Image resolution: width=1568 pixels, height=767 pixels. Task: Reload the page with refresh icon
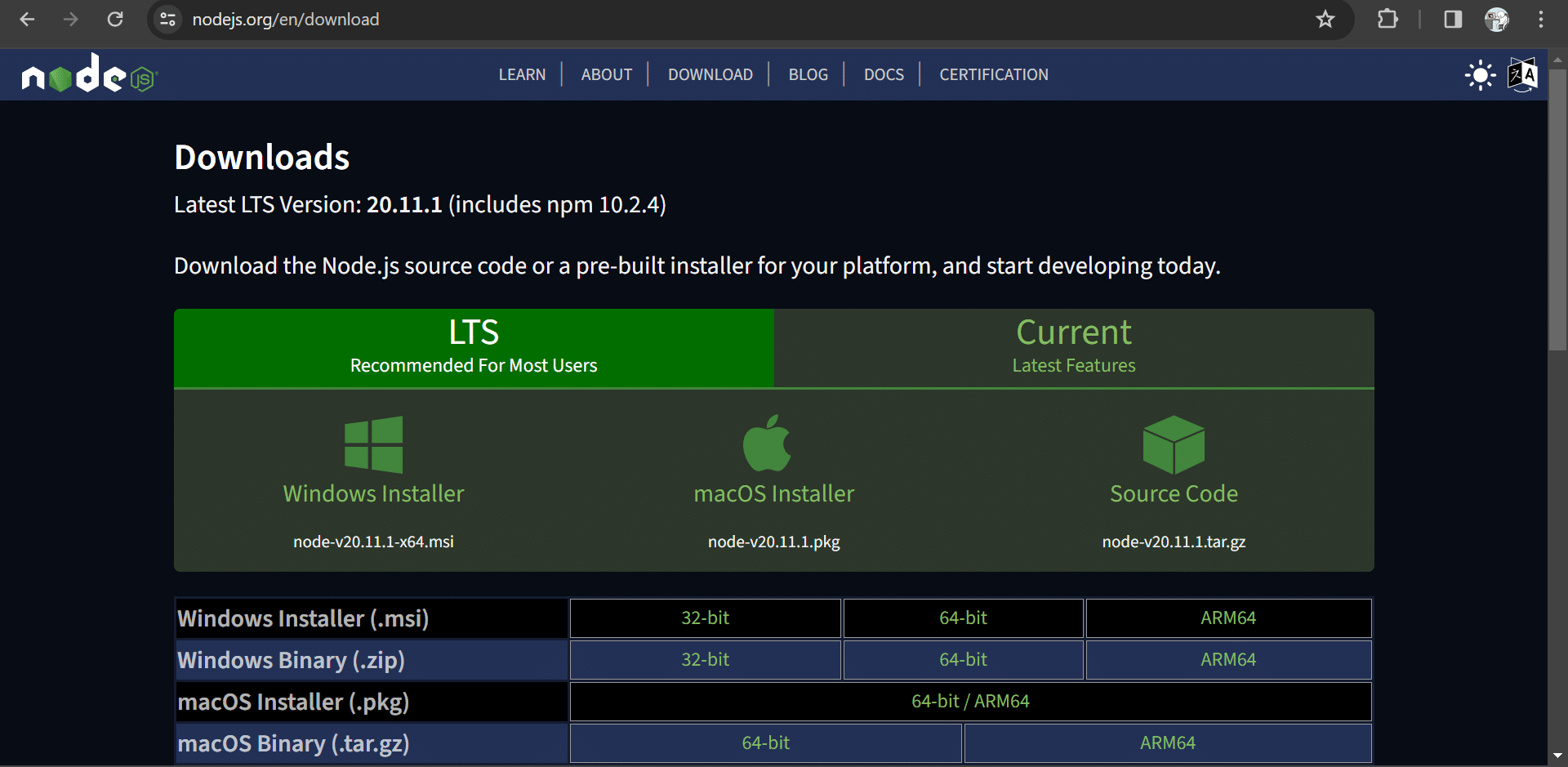(115, 19)
